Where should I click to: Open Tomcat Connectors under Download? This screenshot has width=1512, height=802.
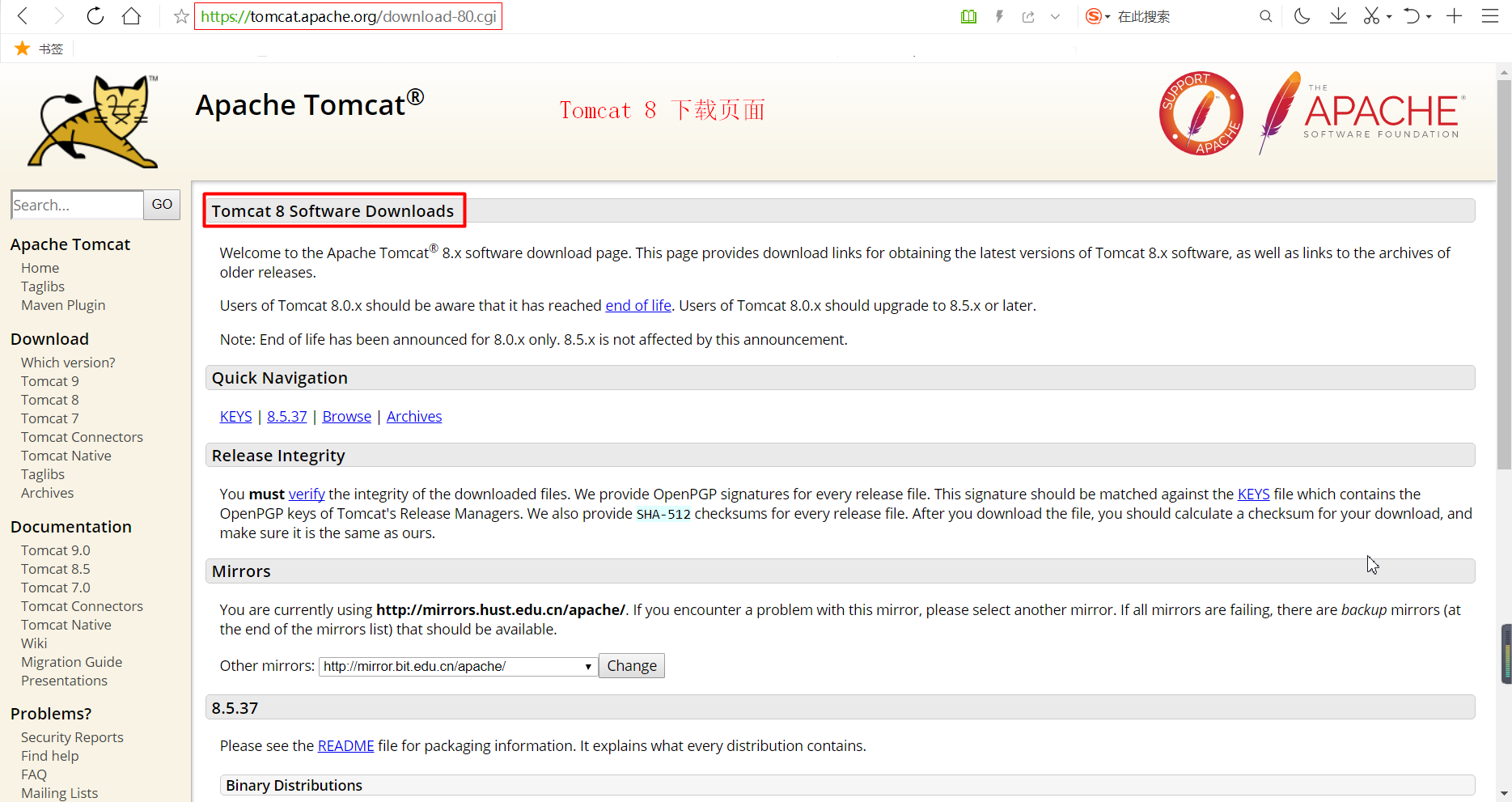(82, 437)
